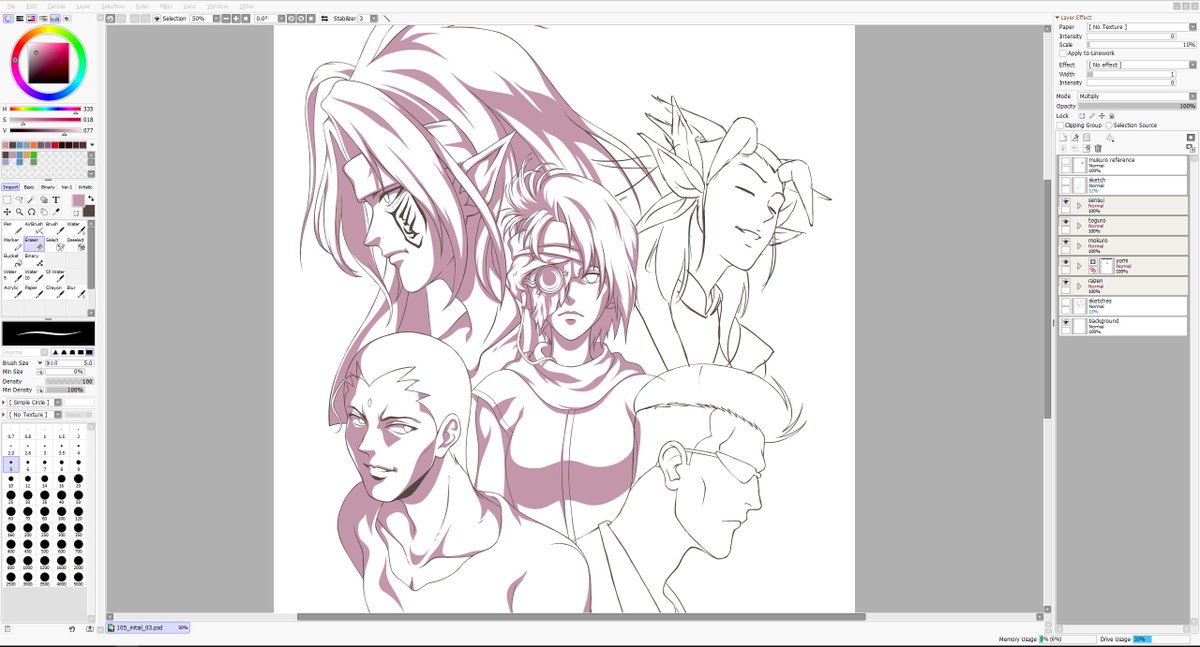Choose the Brush tool
This screenshot has width=1200, height=647.
(x=55, y=229)
